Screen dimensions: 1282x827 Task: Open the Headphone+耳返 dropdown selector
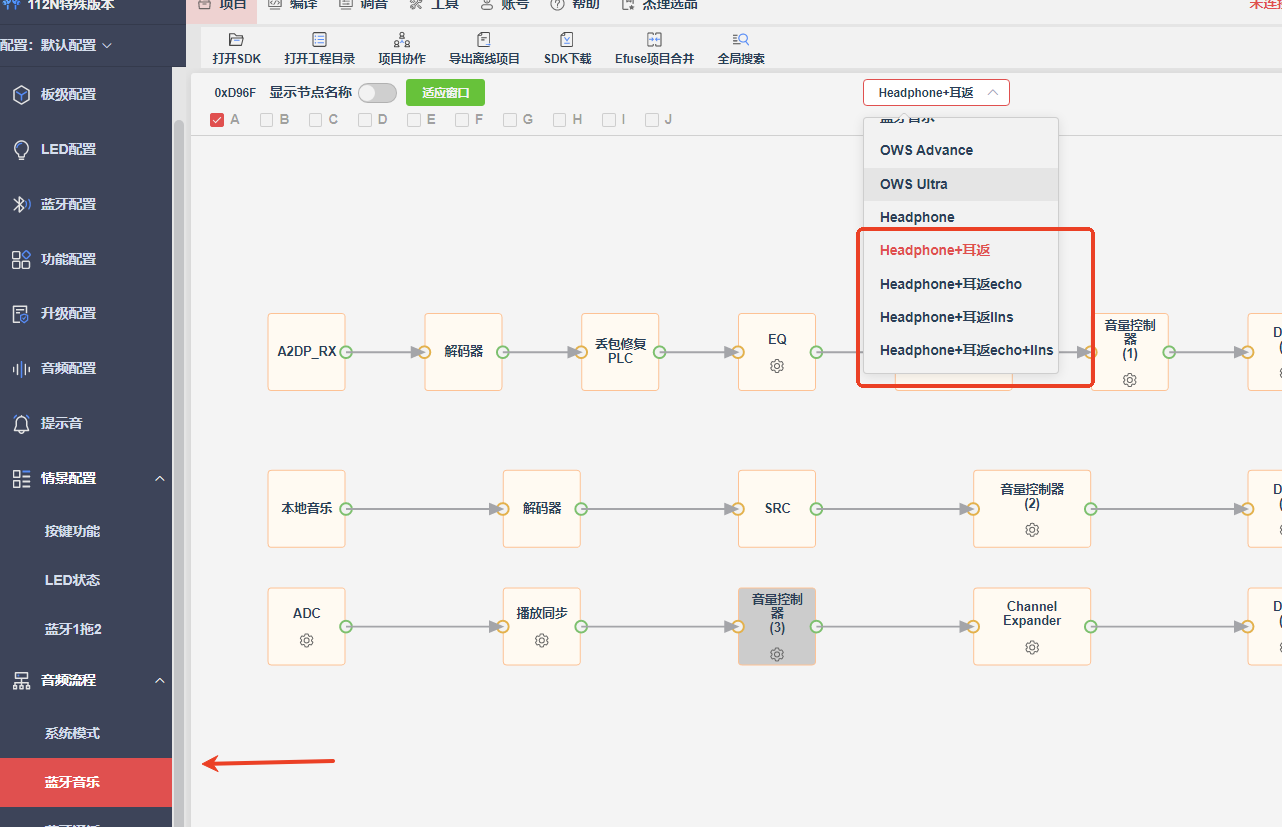point(936,93)
